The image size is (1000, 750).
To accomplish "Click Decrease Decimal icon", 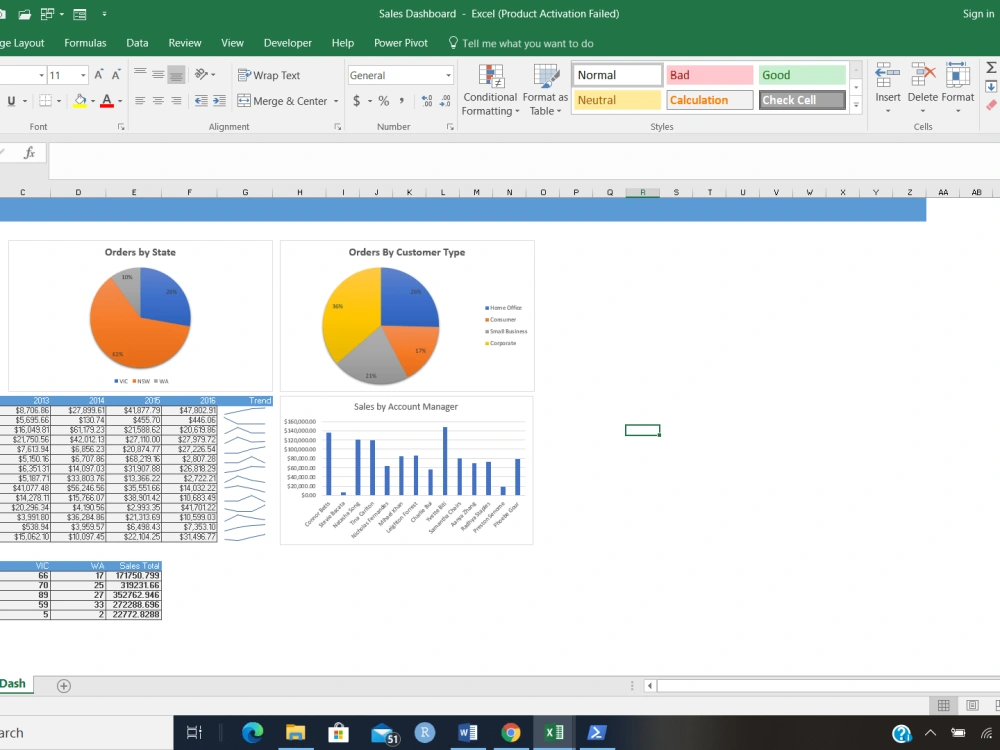I will (445, 101).
